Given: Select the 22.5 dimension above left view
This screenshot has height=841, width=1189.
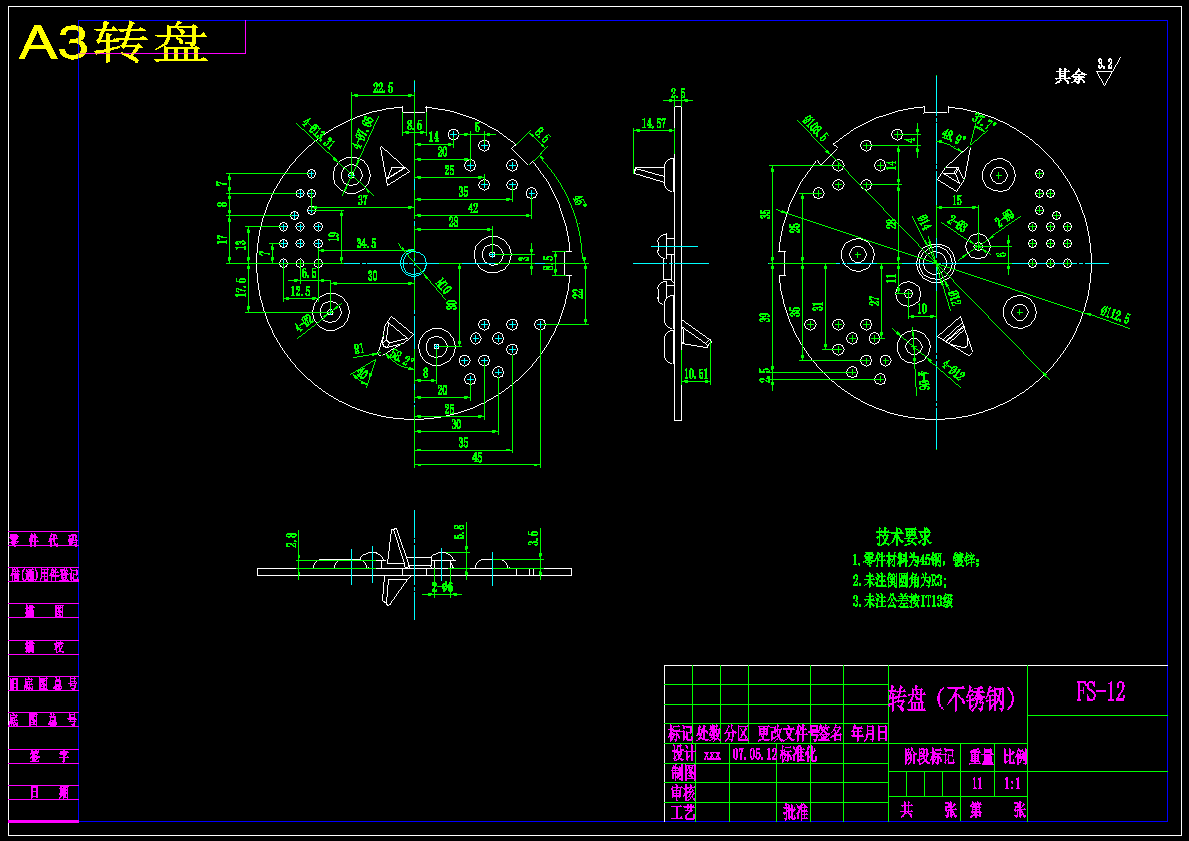Looking at the screenshot, I should [x=383, y=88].
